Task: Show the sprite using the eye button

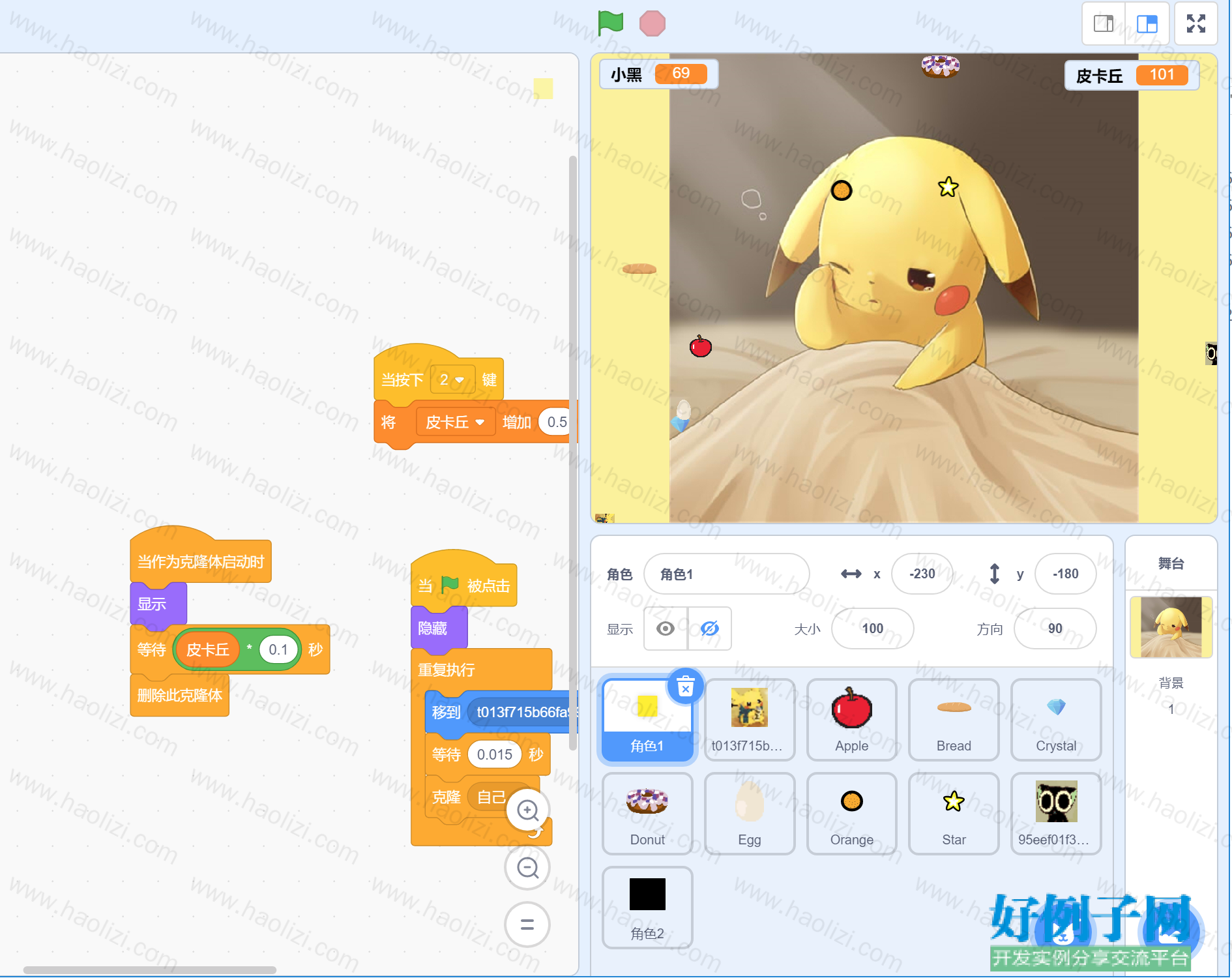Action: pyautogui.click(x=666, y=629)
